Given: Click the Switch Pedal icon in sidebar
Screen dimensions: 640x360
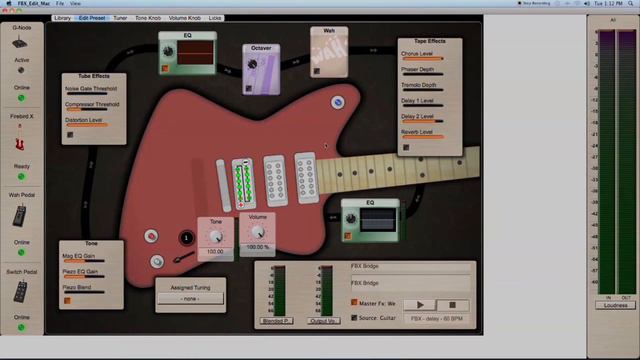Looking at the screenshot, I should (20, 291).
